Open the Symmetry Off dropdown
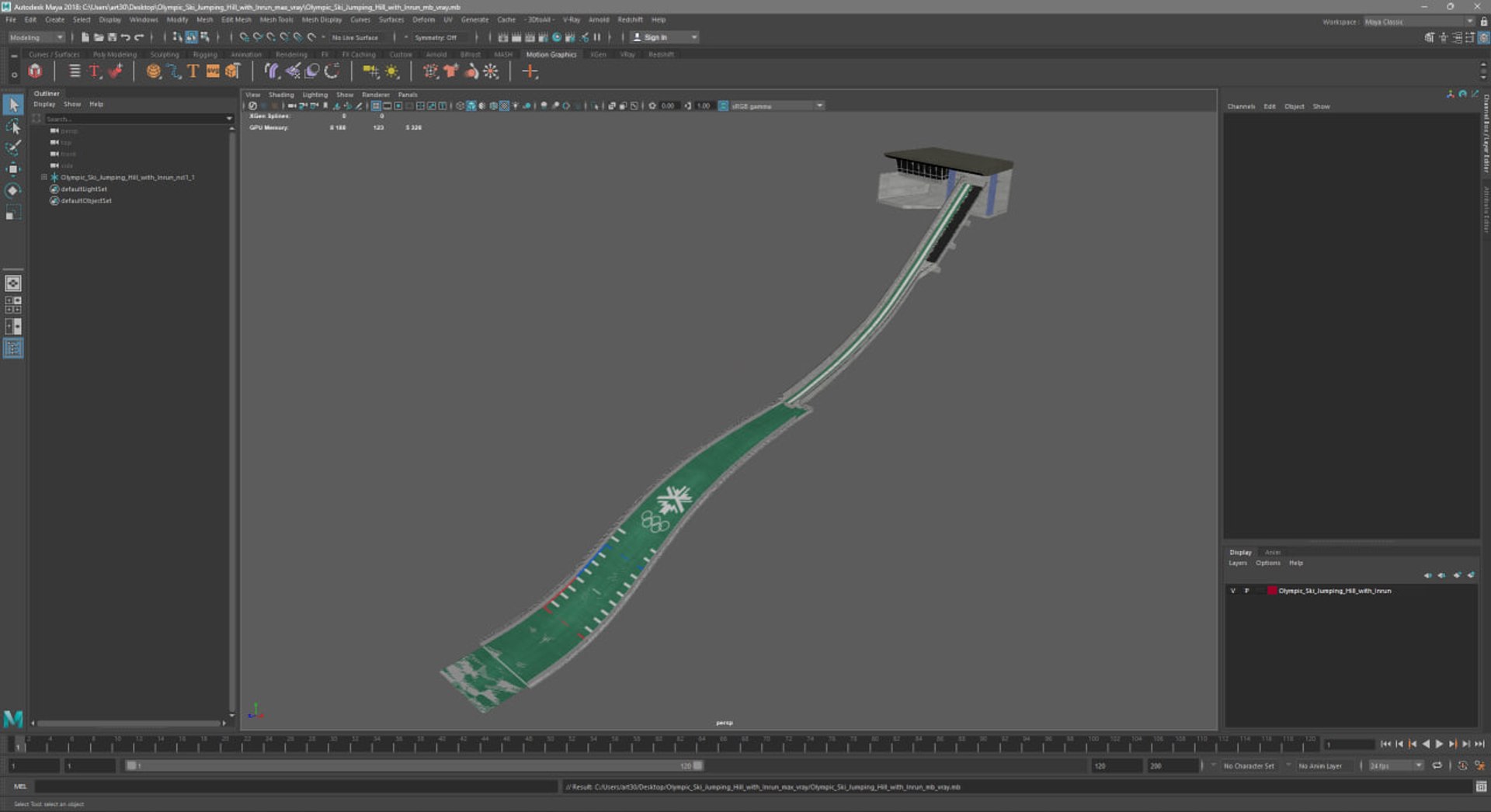This screenshot has height=812, width=1491. tap(440, 37)
